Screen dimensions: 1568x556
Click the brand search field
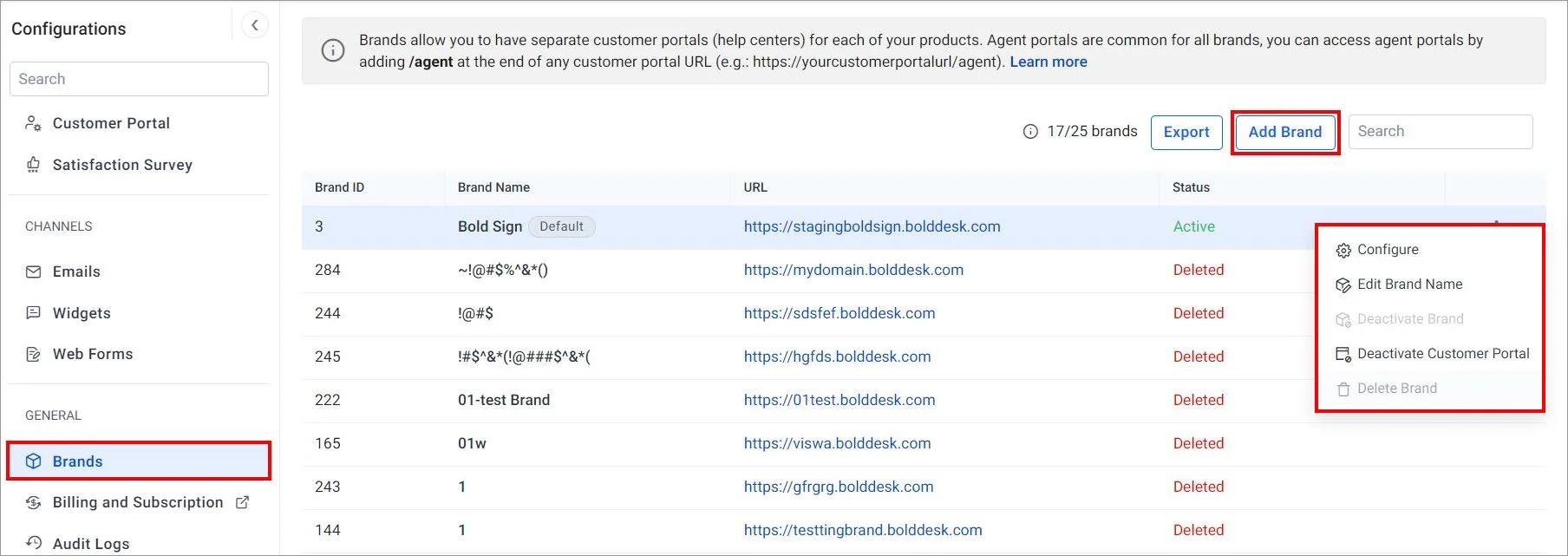1440,132
